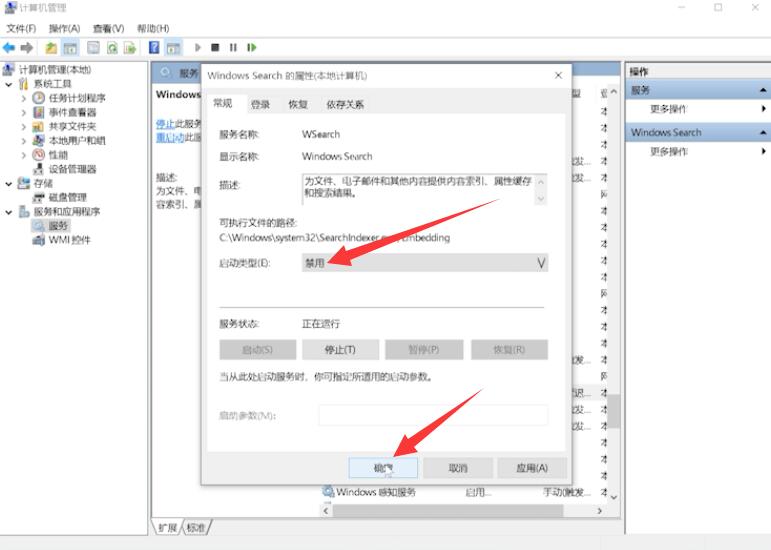Click the 重启动 this service link
The image size is (771, 550).
point(170,138)
